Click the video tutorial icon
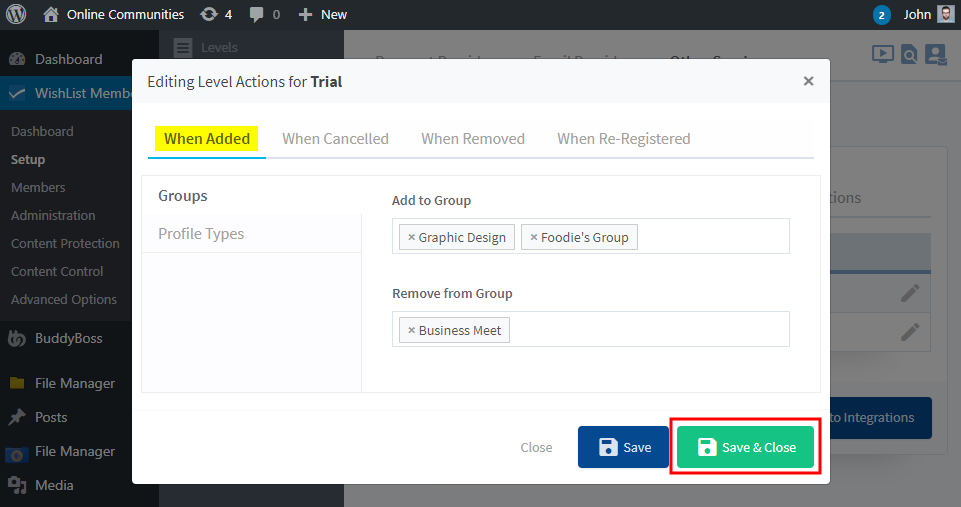This screenshot has height=507, width=961. (881, 54)
